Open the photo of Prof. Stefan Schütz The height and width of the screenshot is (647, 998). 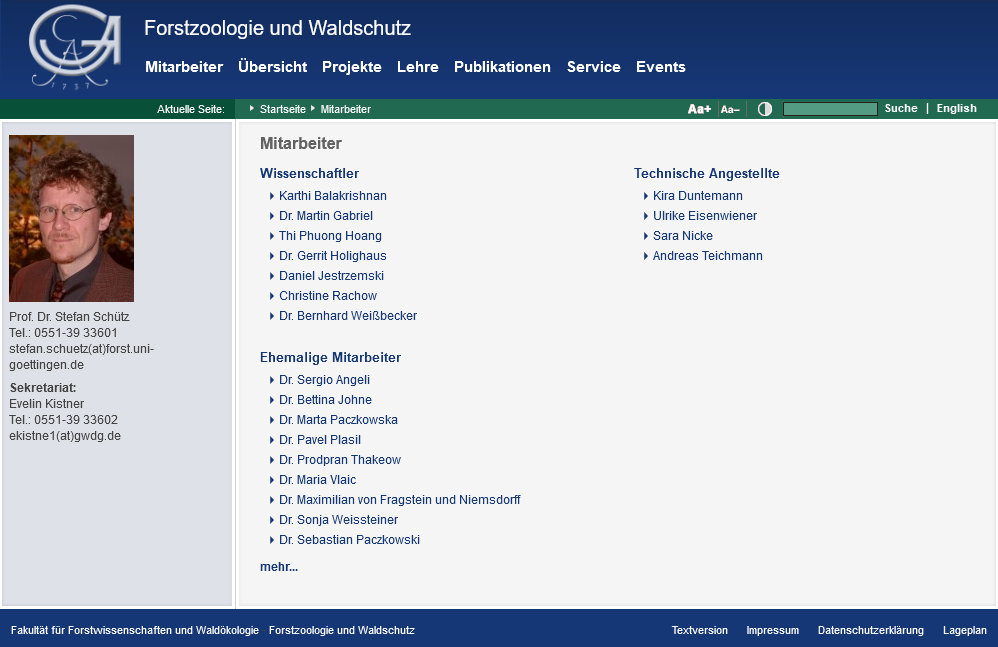point(71,218)
